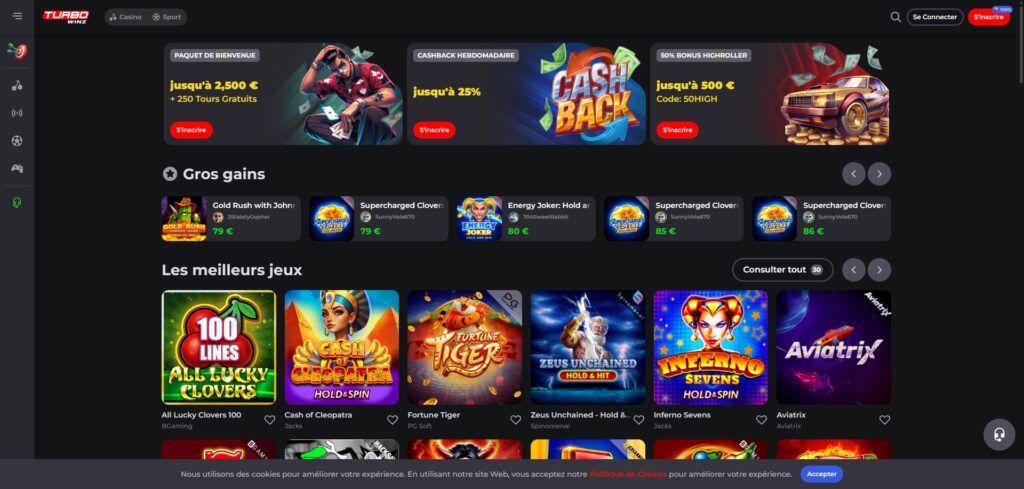
Task: Switch to the Sport tab
Action: click(x=167, y=17)
